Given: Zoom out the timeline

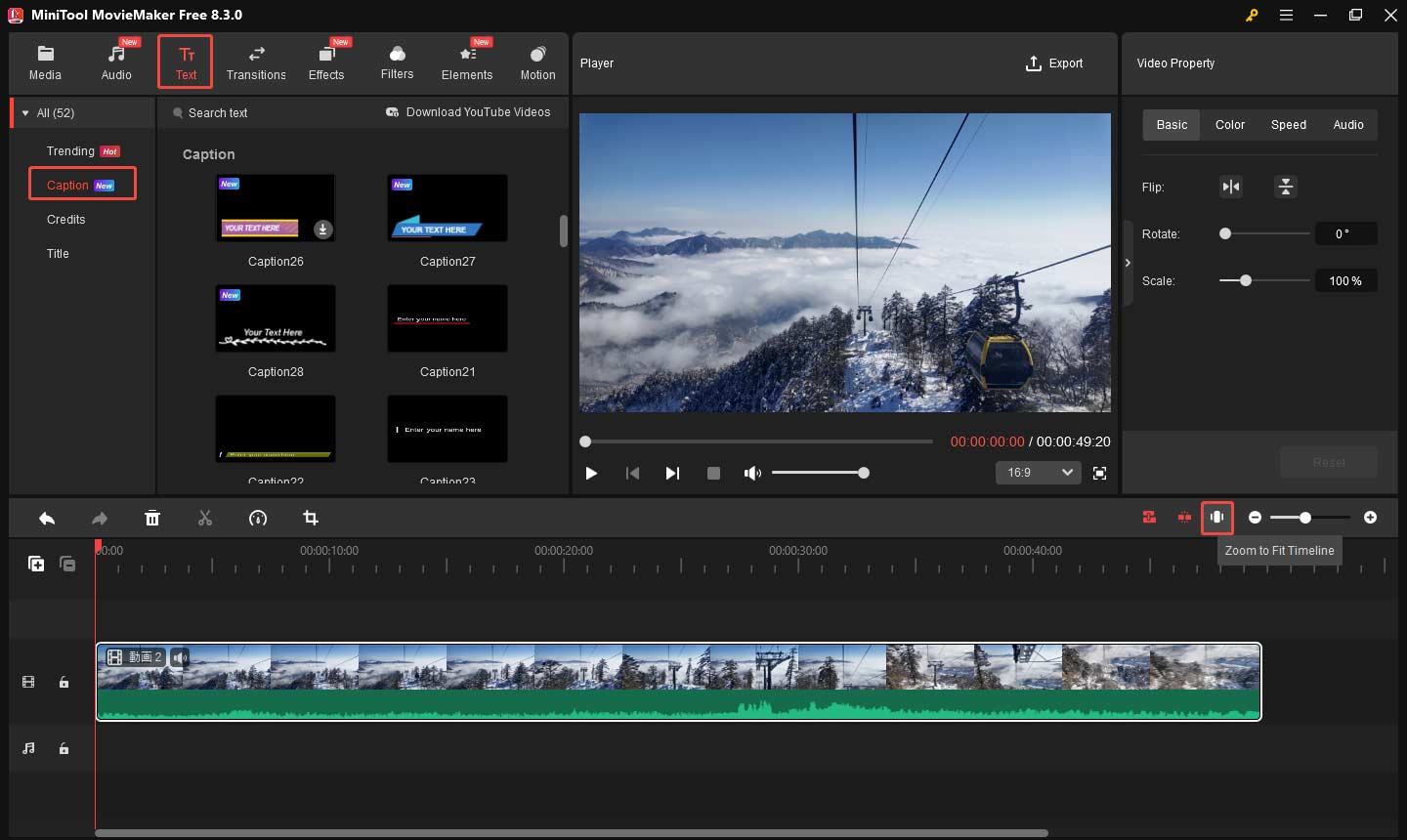Looking at the screenshot, I should 1256,517.
